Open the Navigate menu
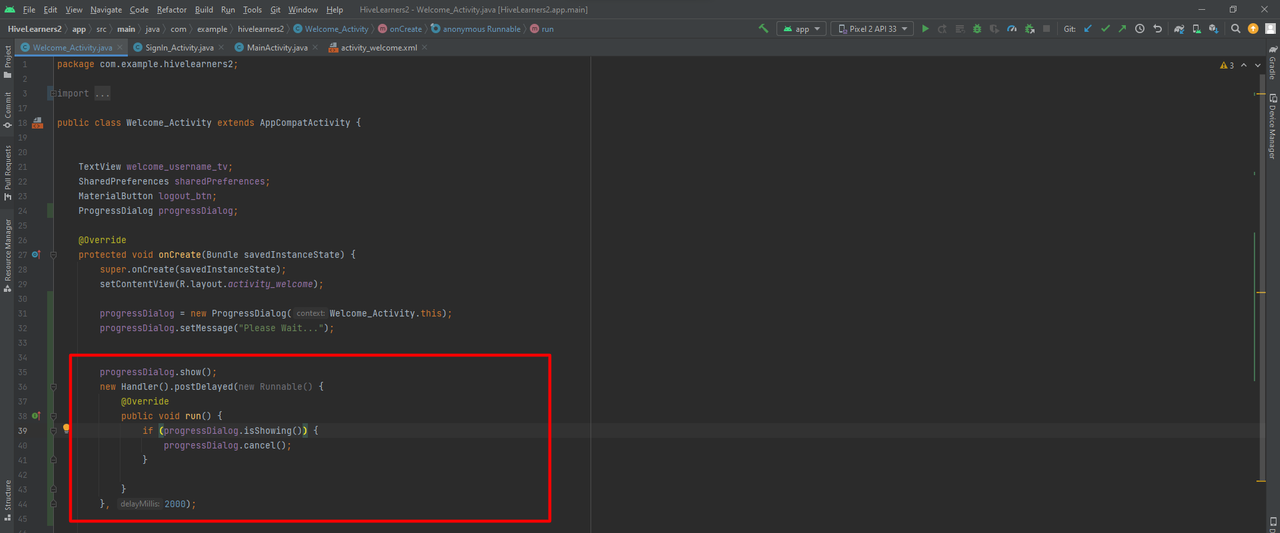The width and height of the screenshot is (1280, 533). pos(106,9)
